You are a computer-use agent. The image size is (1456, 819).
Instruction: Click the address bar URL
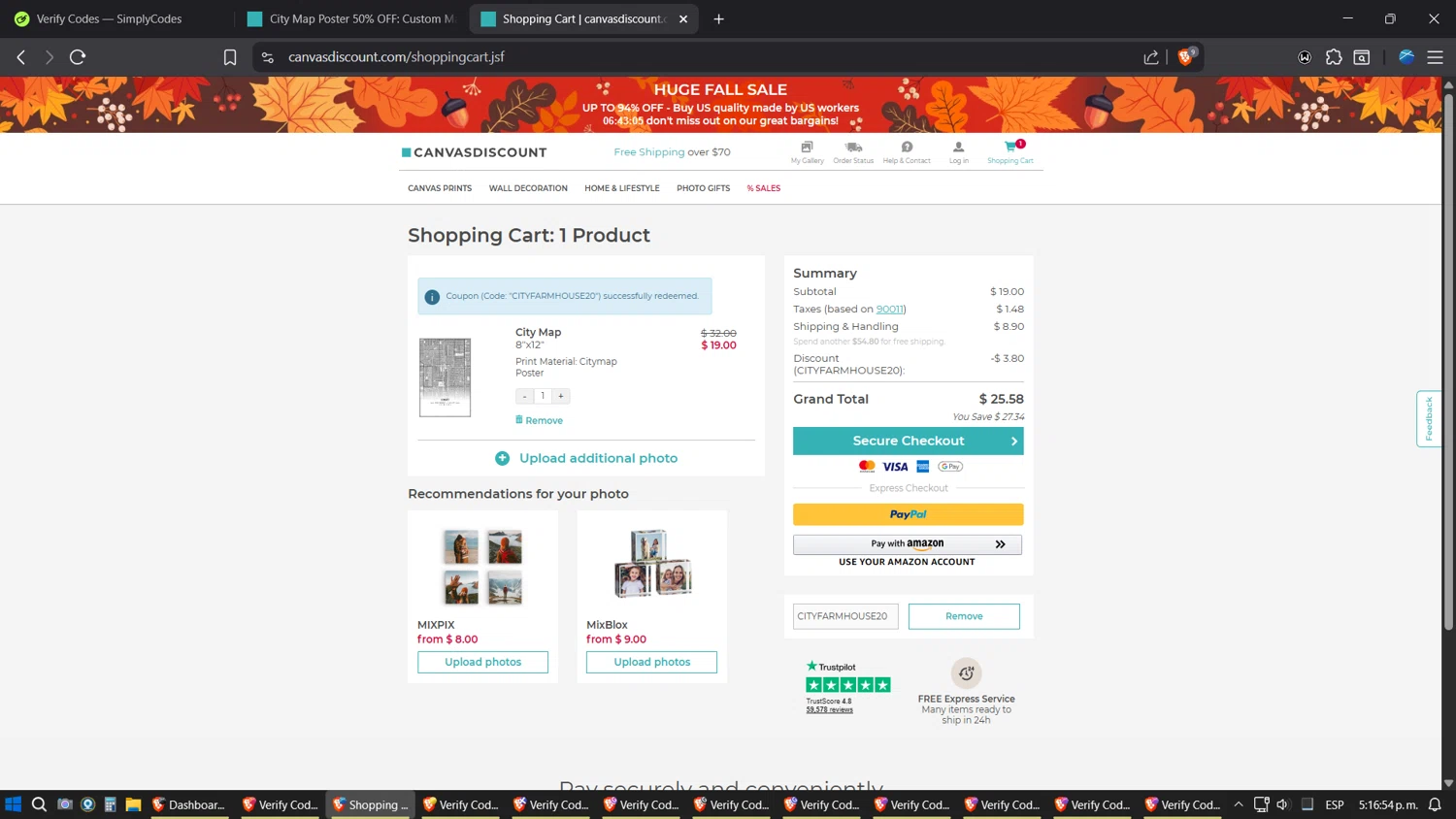point(396,57)
